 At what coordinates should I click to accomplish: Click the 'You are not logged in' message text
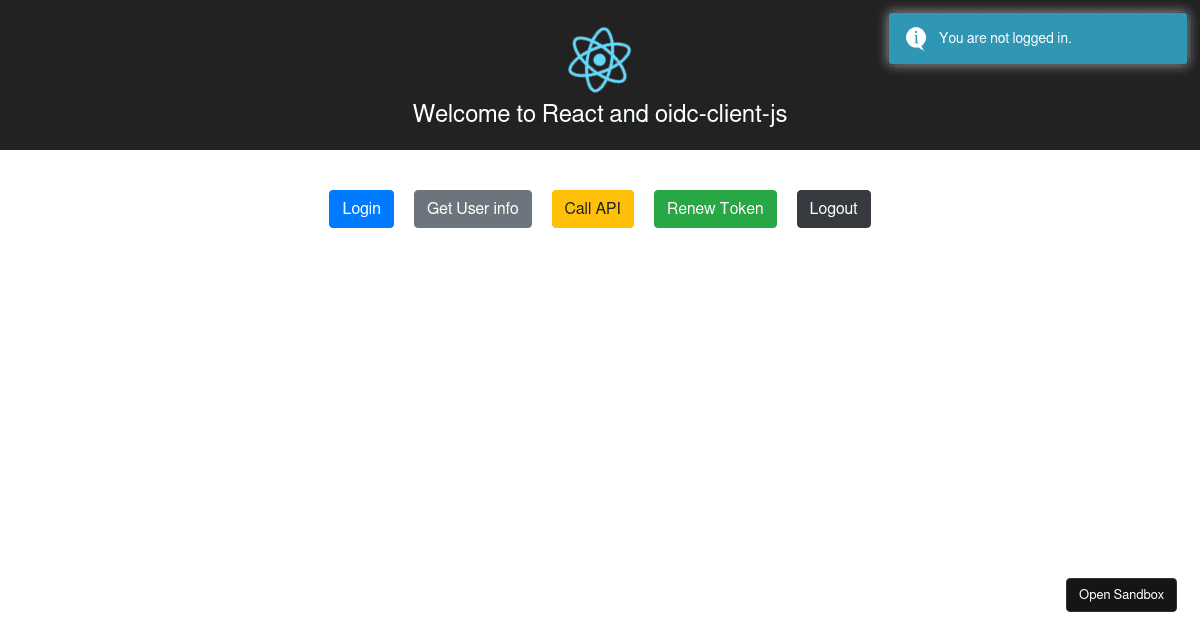coord(1003,38)
